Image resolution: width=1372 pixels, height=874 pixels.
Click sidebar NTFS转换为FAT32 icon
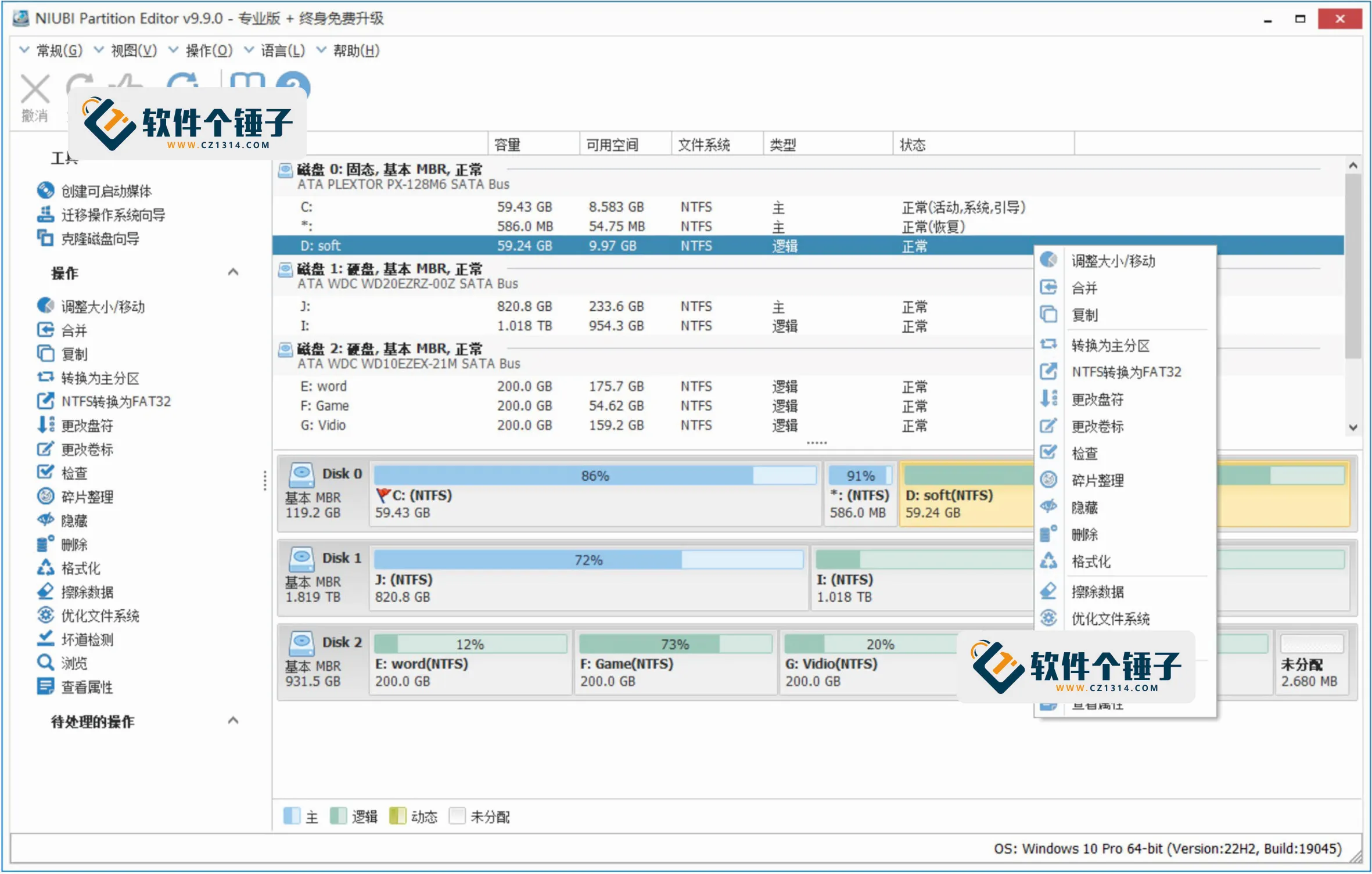point(45,401)
